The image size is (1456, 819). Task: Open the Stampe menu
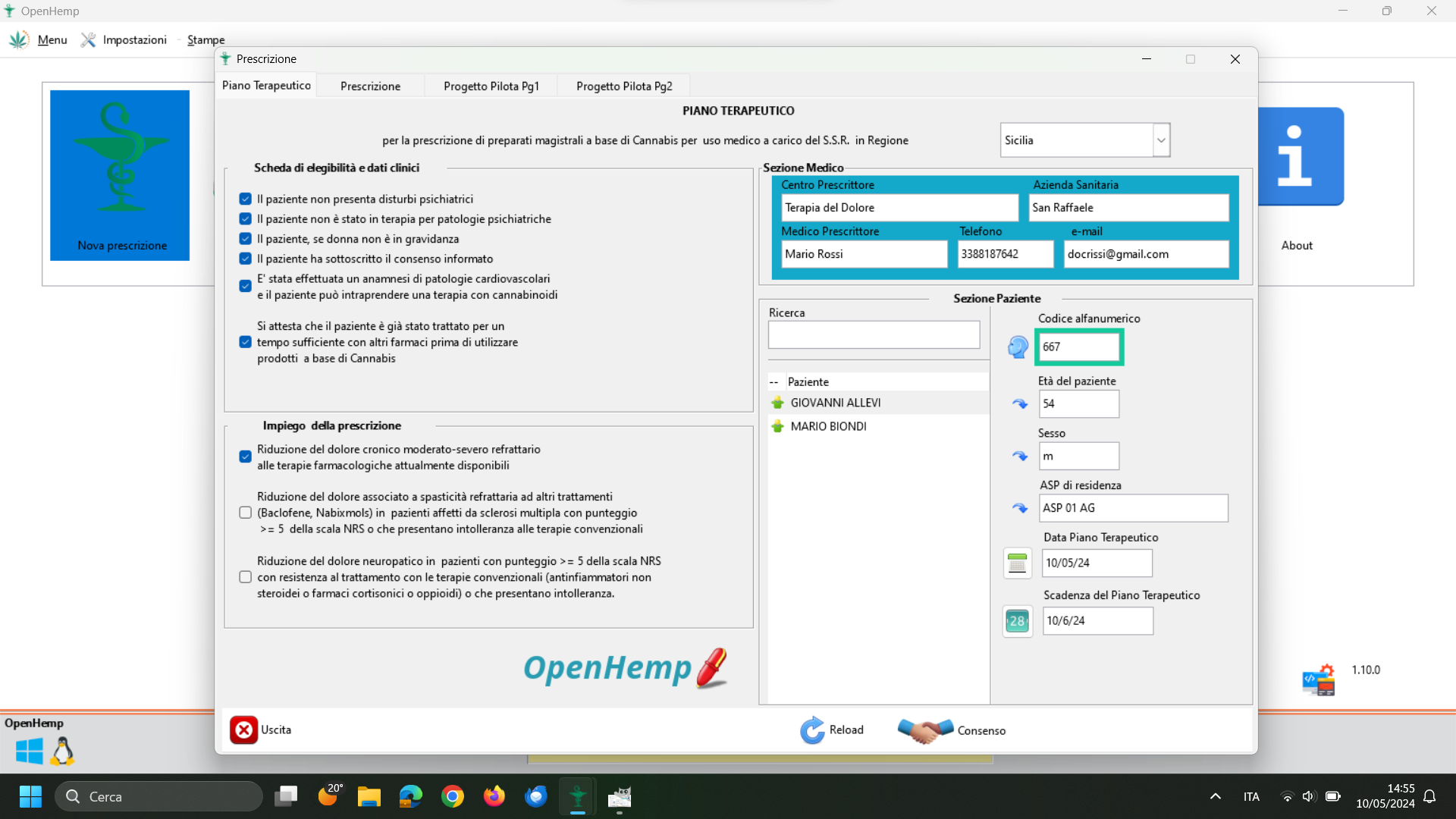point(206,39)
